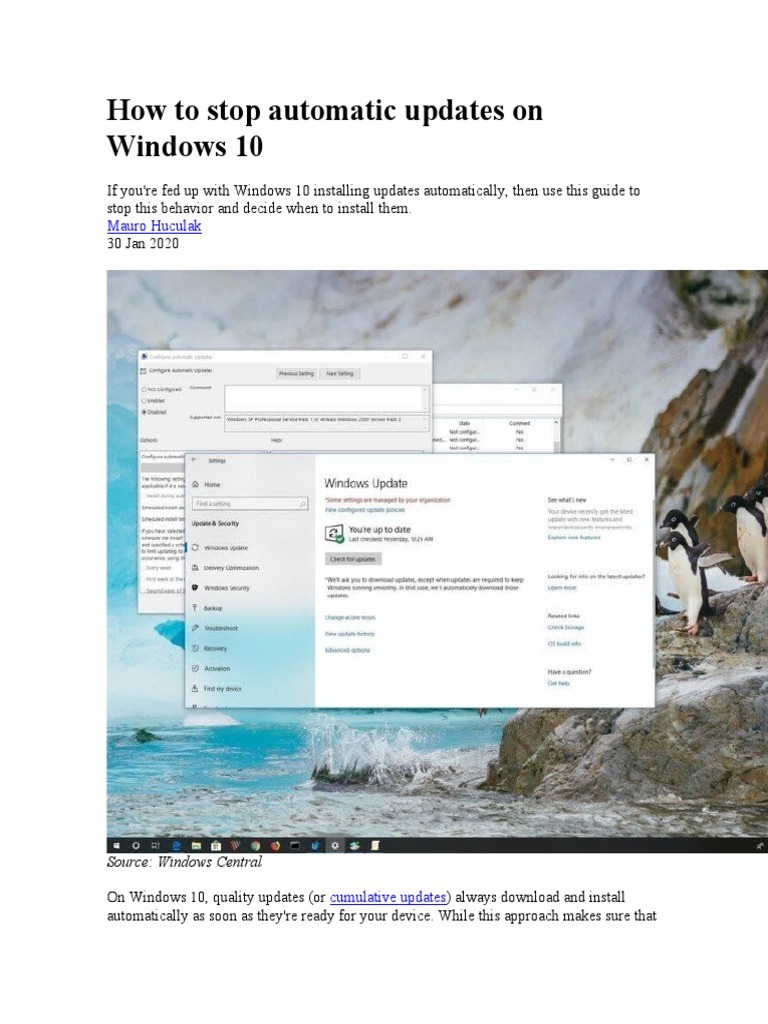The height and width of the screenshot is (1024, 768).
Task: Click the Find a setting search field
Action: click(249, 504)
